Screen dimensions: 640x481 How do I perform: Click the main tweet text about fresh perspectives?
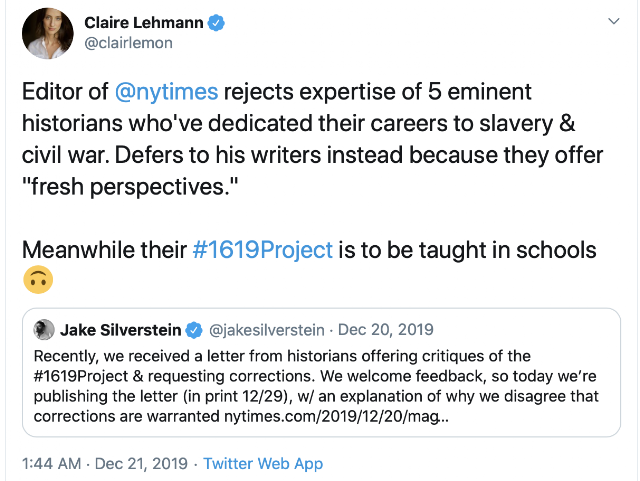[x=312, y=139]
